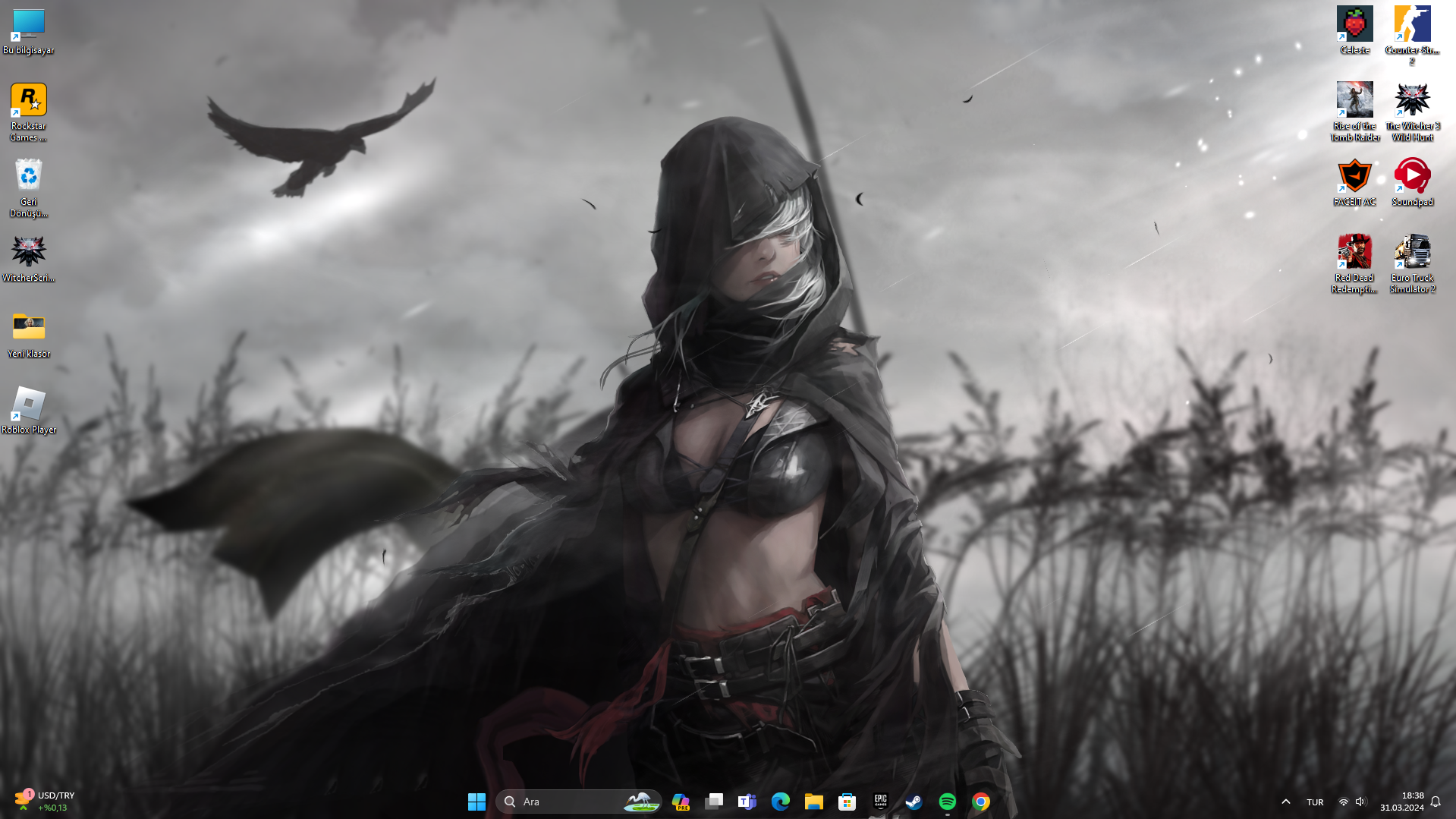This screenshot has width=1456, height=819.
Task: Open Steam from the taskbar
Action: tap(914, 802)
